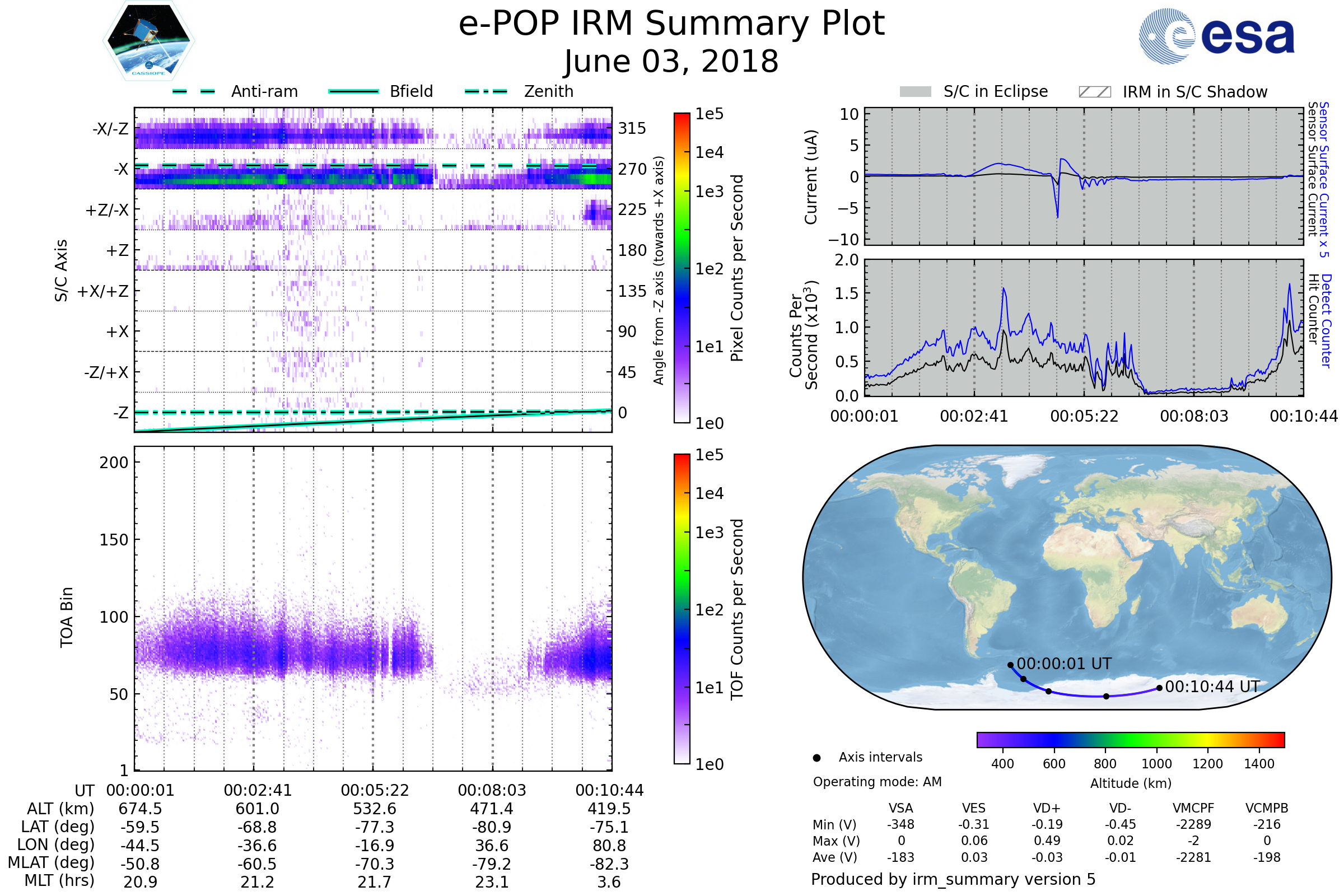Click the e-POP IRM Summary Plot title
1344x896 pixels.
click(671, 24)
